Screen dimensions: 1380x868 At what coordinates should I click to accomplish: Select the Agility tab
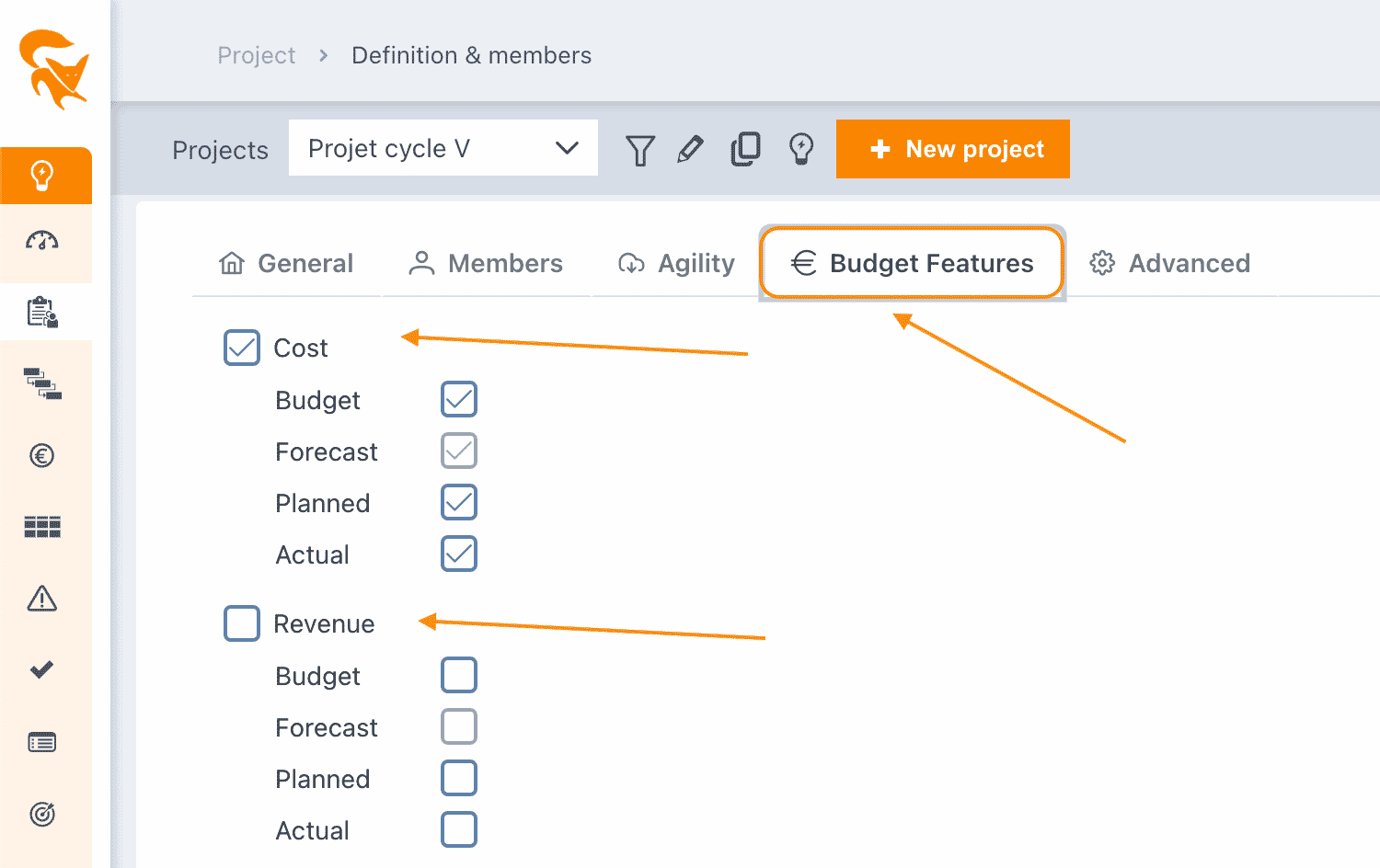coord(676,264)
